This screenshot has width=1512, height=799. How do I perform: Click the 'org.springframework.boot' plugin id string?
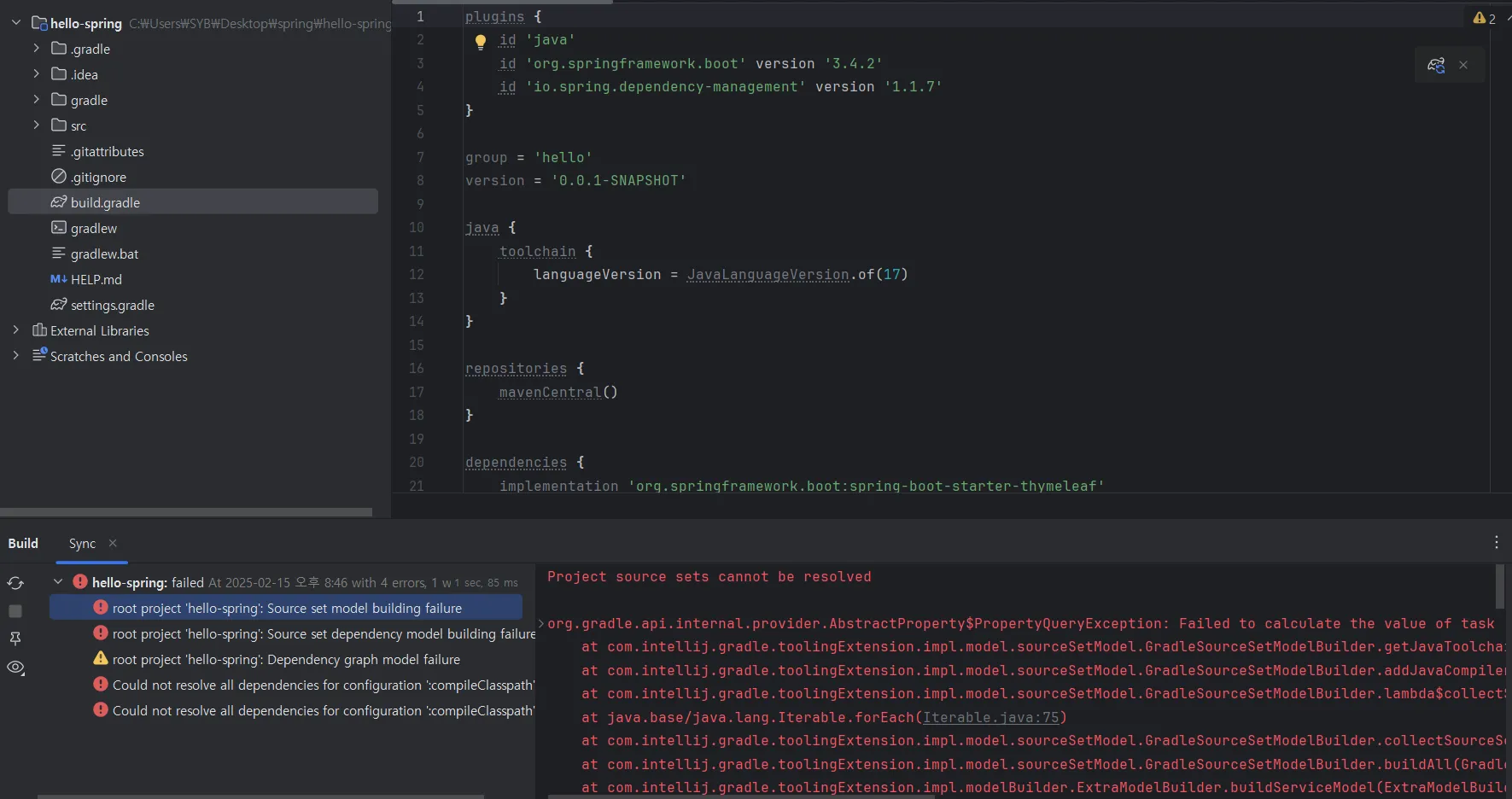636,63
